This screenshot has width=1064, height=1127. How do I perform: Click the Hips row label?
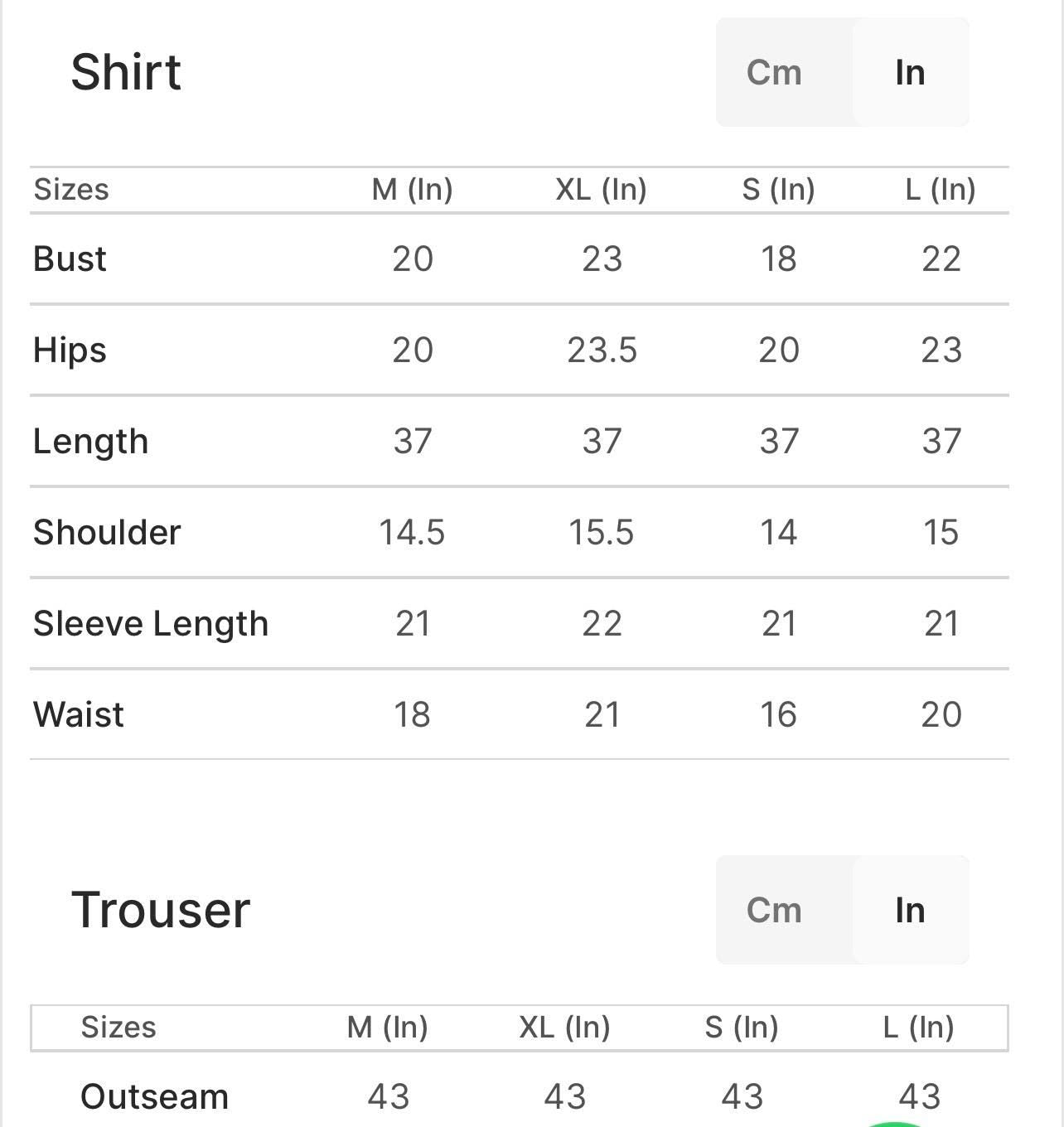coord(70,350)
